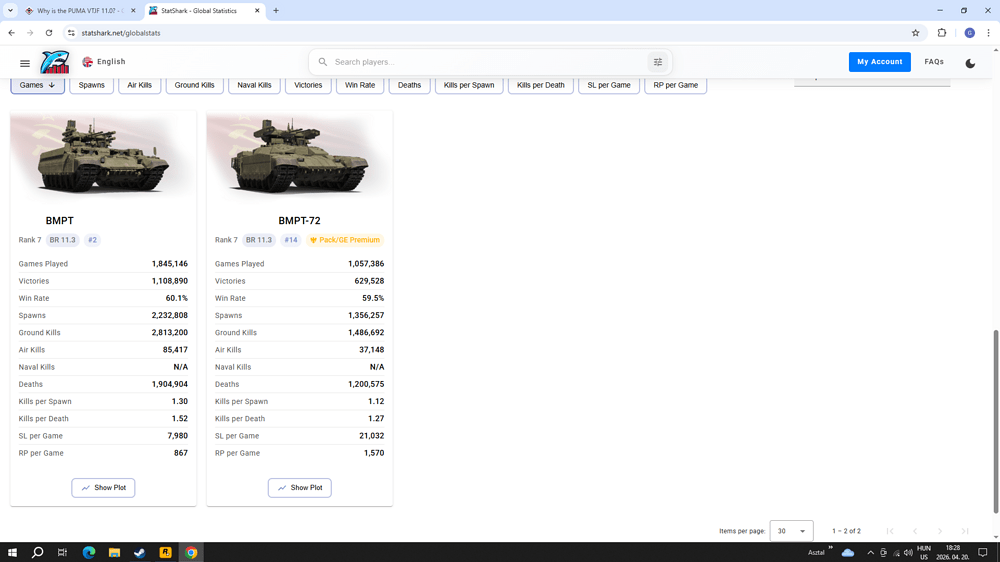
Task: Show plot for the BMPT card
Action: click(x=103, y=487)
